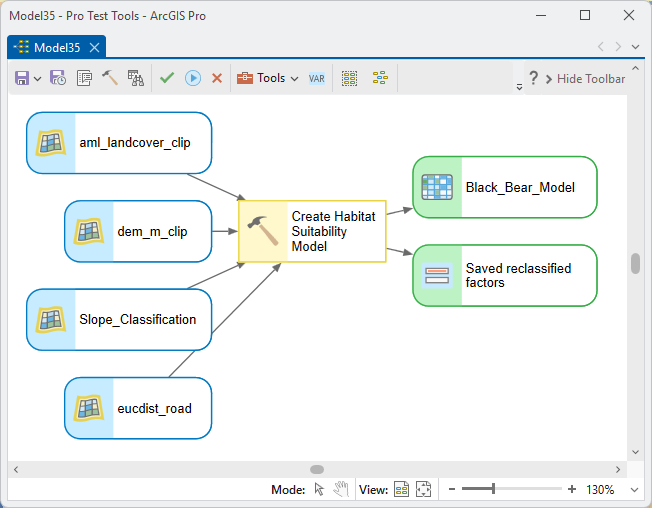The width and height of the screenshot is (652, 508).
Task: Click the Environments hammer icon in the toolbar
Action: (110, 78)
